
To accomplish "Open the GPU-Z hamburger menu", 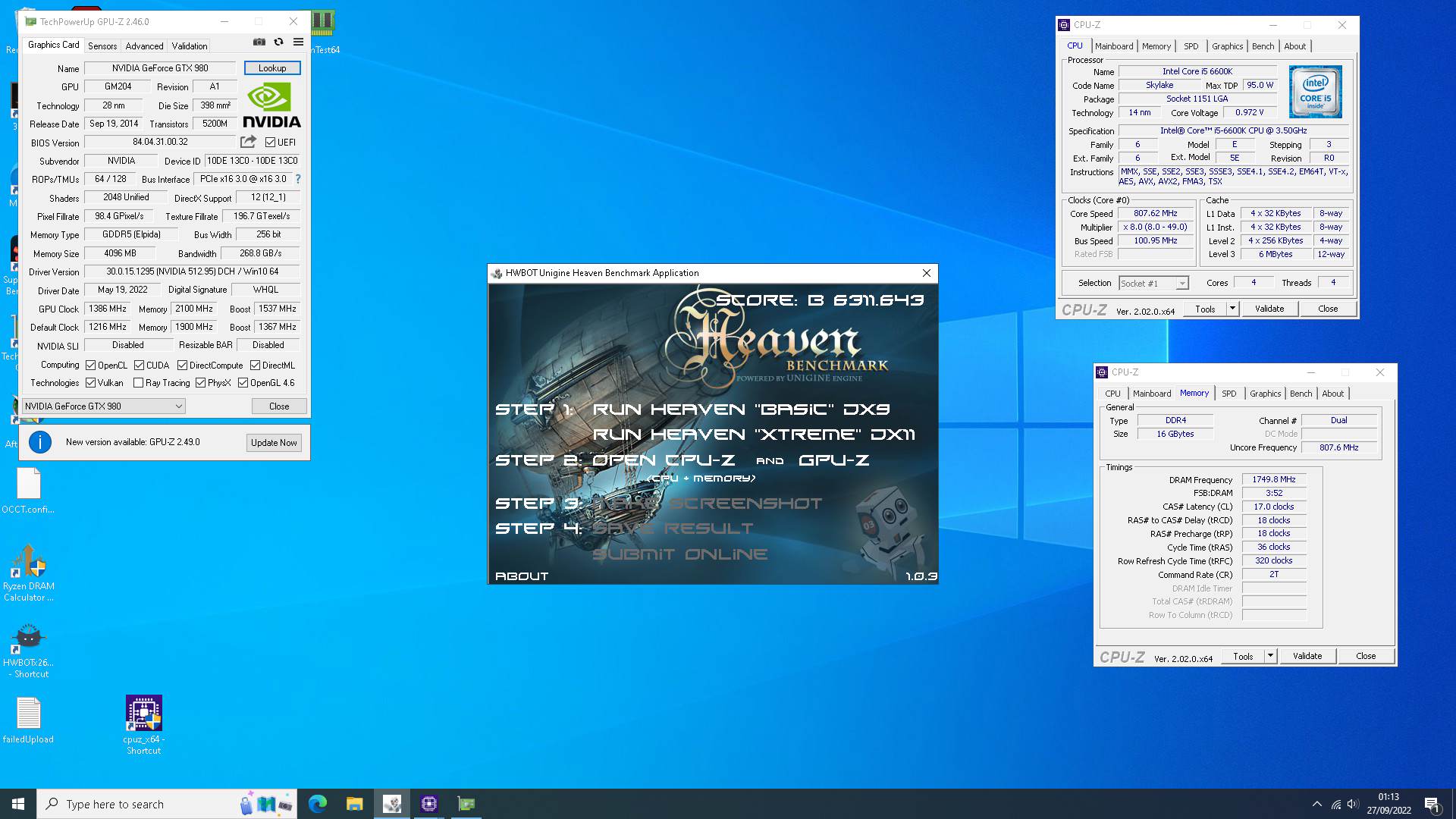I will coord(298,42).
